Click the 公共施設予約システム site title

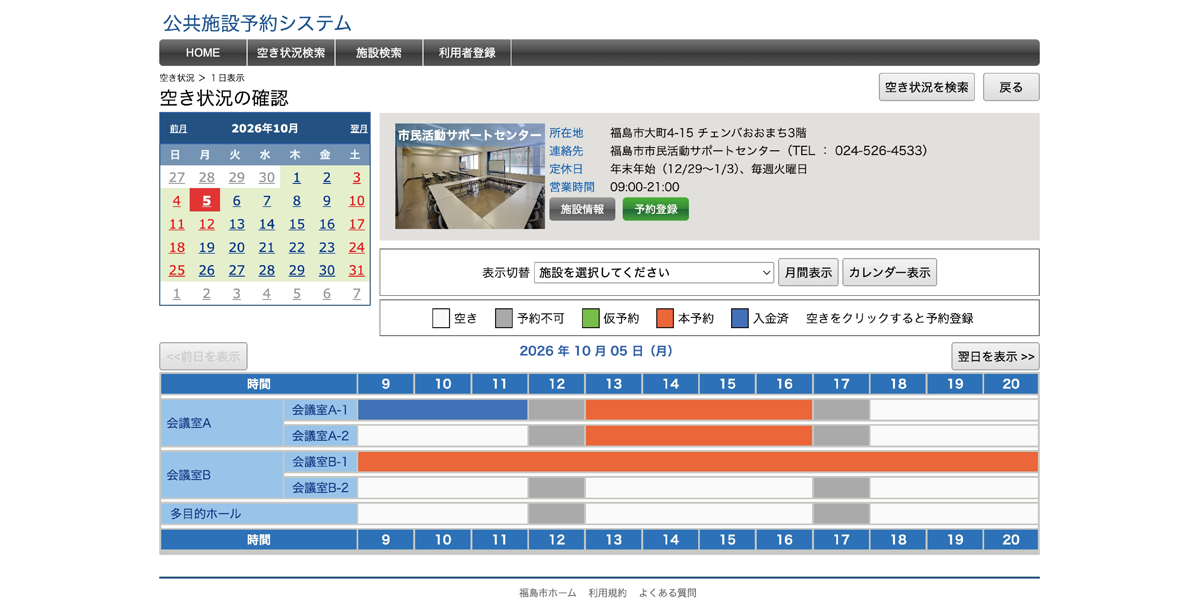[257, 23]
